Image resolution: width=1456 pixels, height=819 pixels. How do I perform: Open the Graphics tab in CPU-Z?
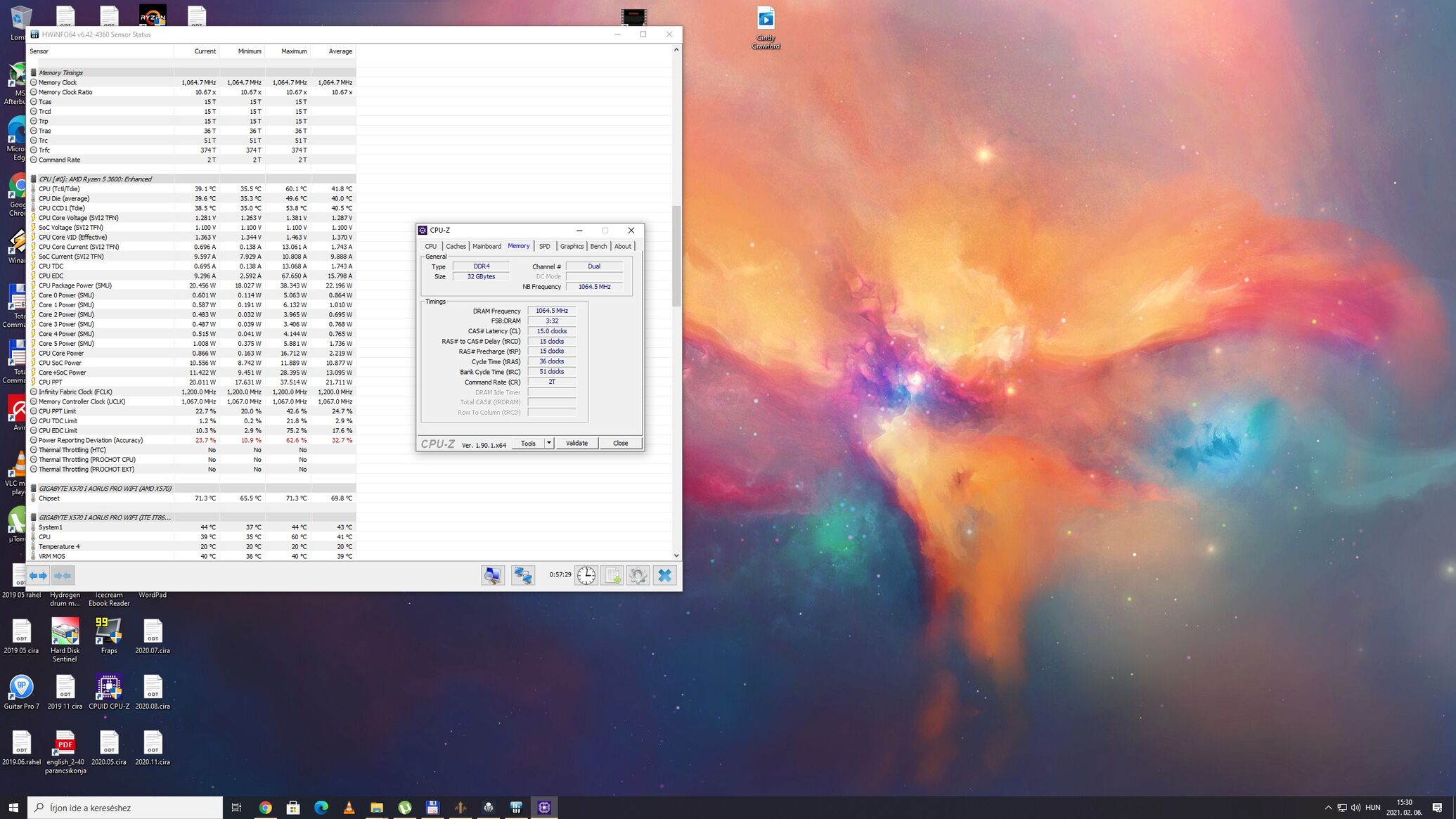(572, 246)
